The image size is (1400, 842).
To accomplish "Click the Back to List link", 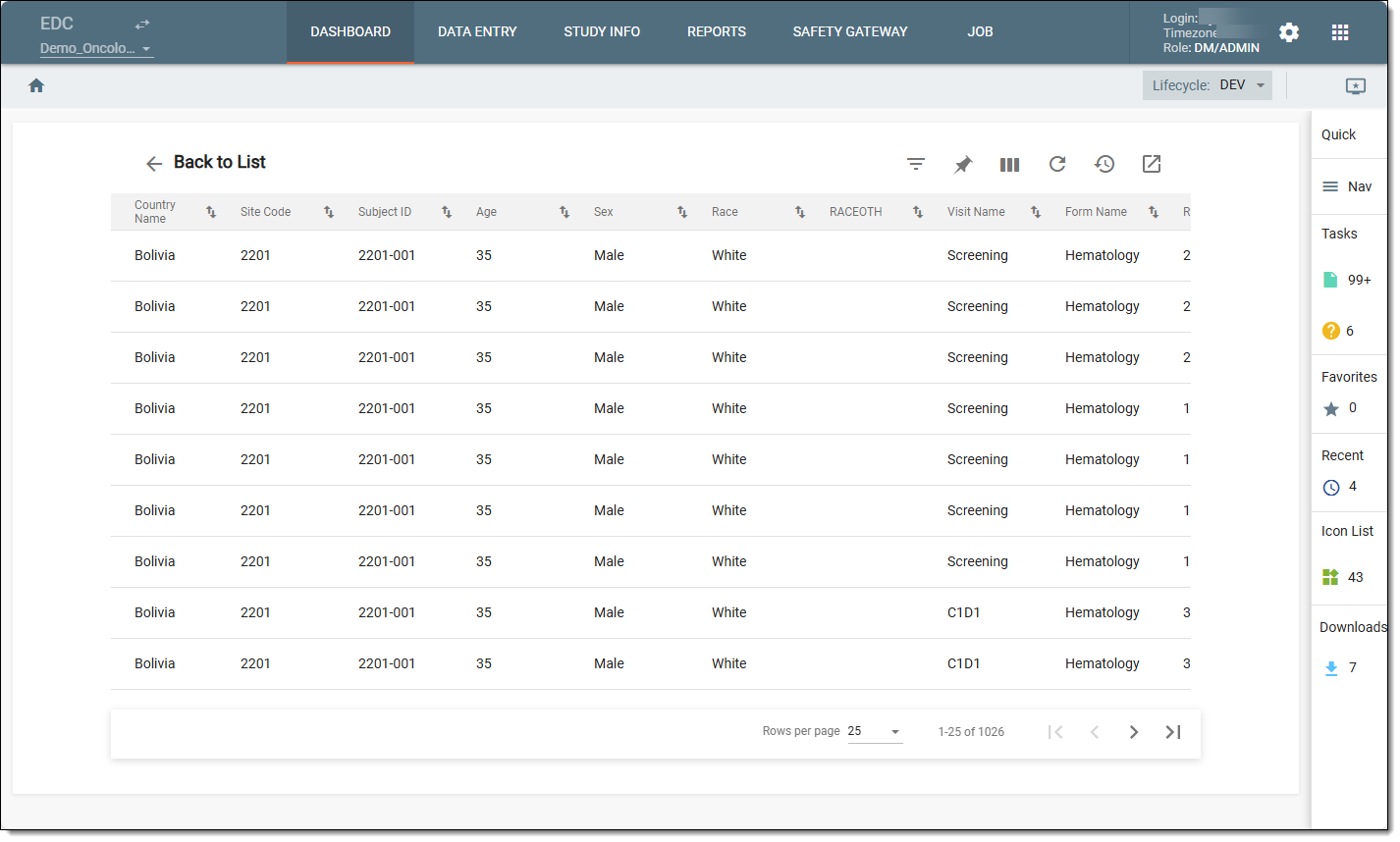I will point(220,162).
